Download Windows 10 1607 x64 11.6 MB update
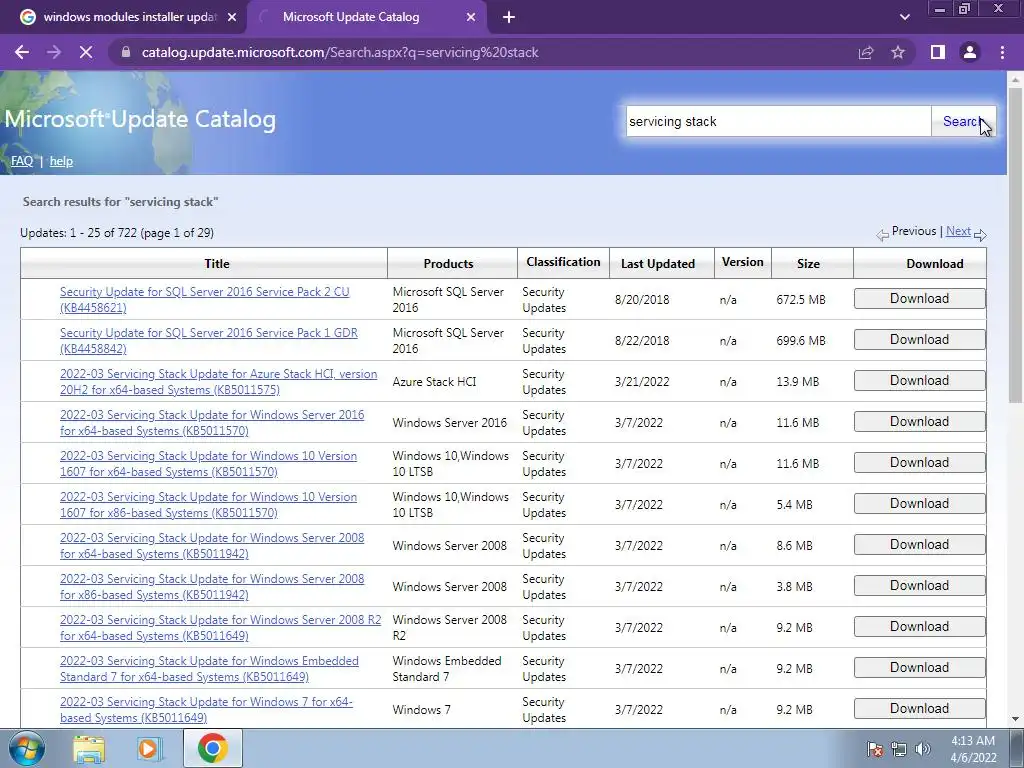The height and width of the screenshot is (768, 1024). (920, 463)
